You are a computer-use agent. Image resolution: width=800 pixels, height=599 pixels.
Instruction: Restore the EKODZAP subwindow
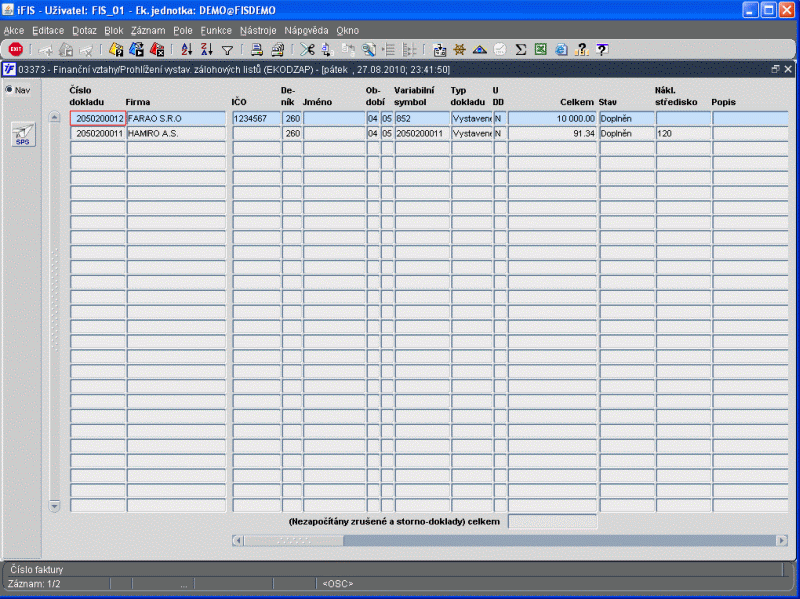click(x=775, y=69)
